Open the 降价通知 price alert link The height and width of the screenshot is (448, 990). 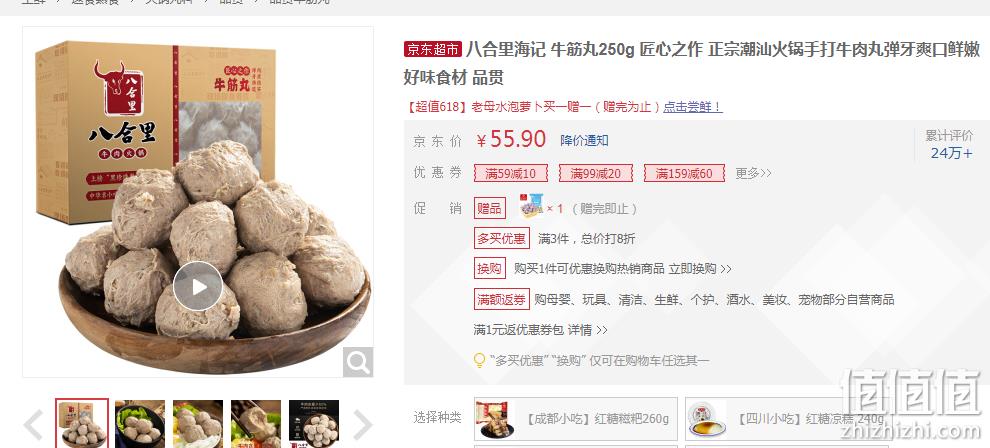coord(584,141)
